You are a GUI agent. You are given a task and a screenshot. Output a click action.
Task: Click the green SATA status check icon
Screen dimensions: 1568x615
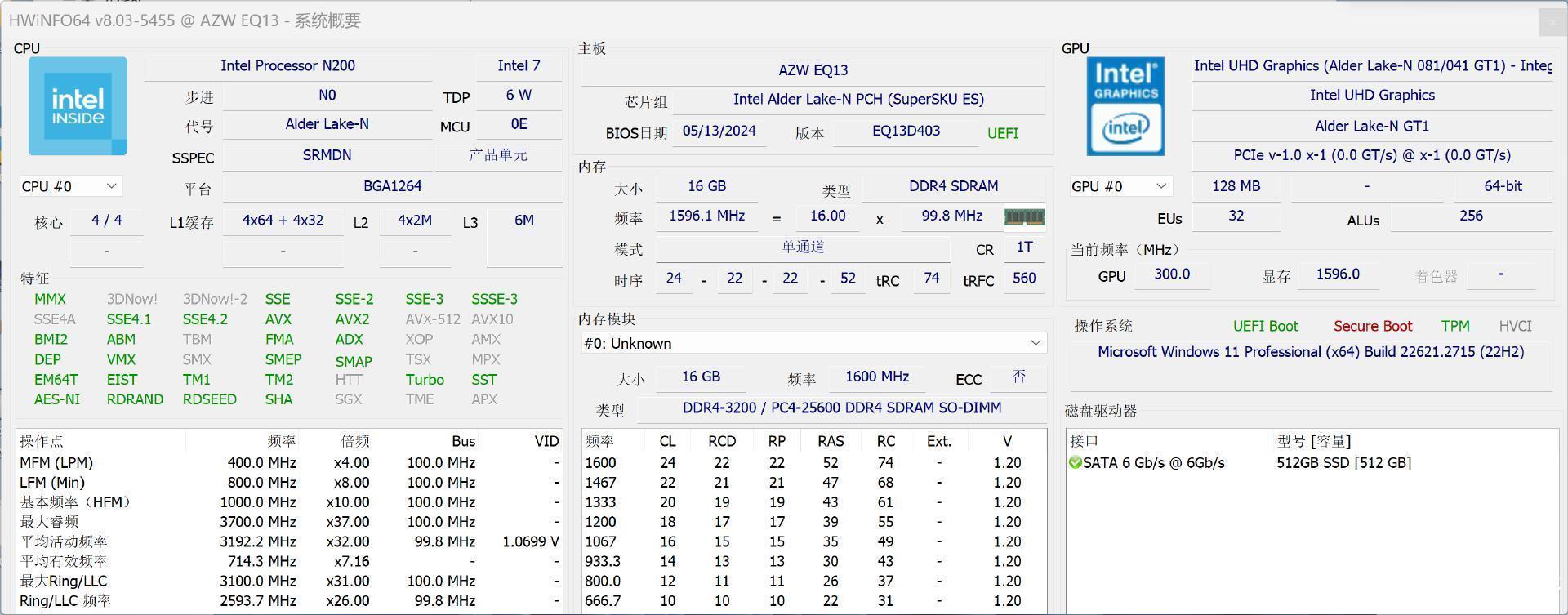tap(1075, 463)
